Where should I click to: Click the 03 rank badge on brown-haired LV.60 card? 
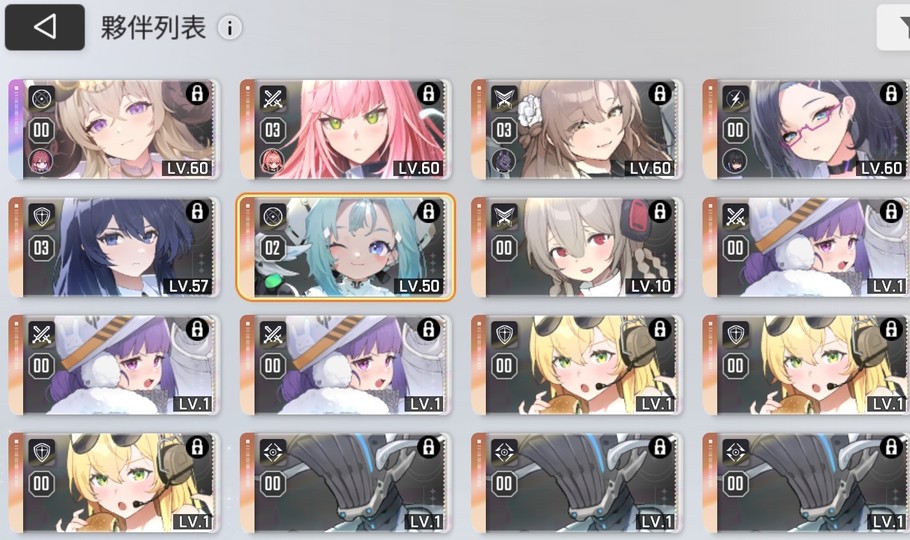503,130
